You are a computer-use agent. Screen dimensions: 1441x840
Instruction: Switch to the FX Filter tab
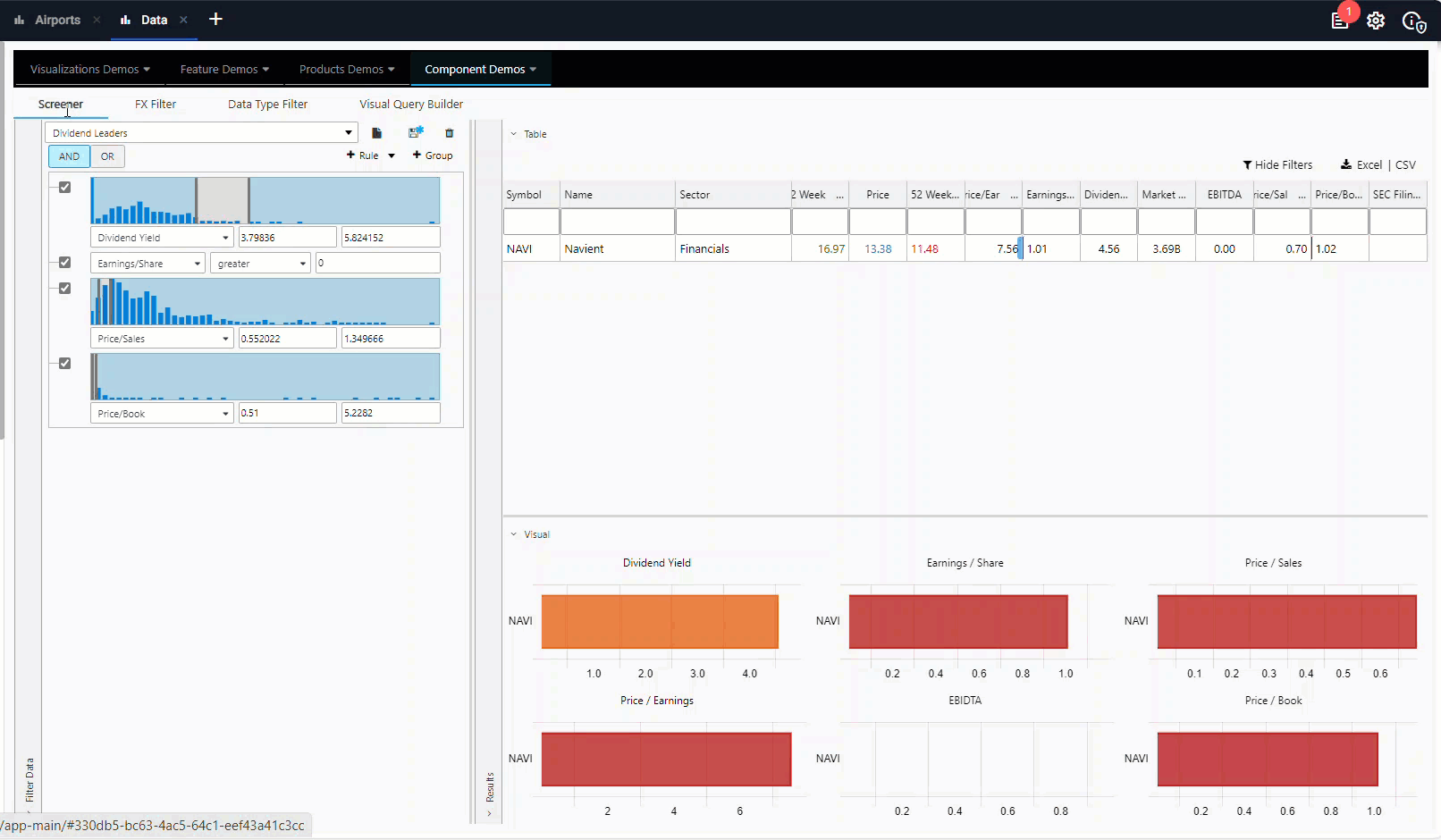tap(156, 105)
